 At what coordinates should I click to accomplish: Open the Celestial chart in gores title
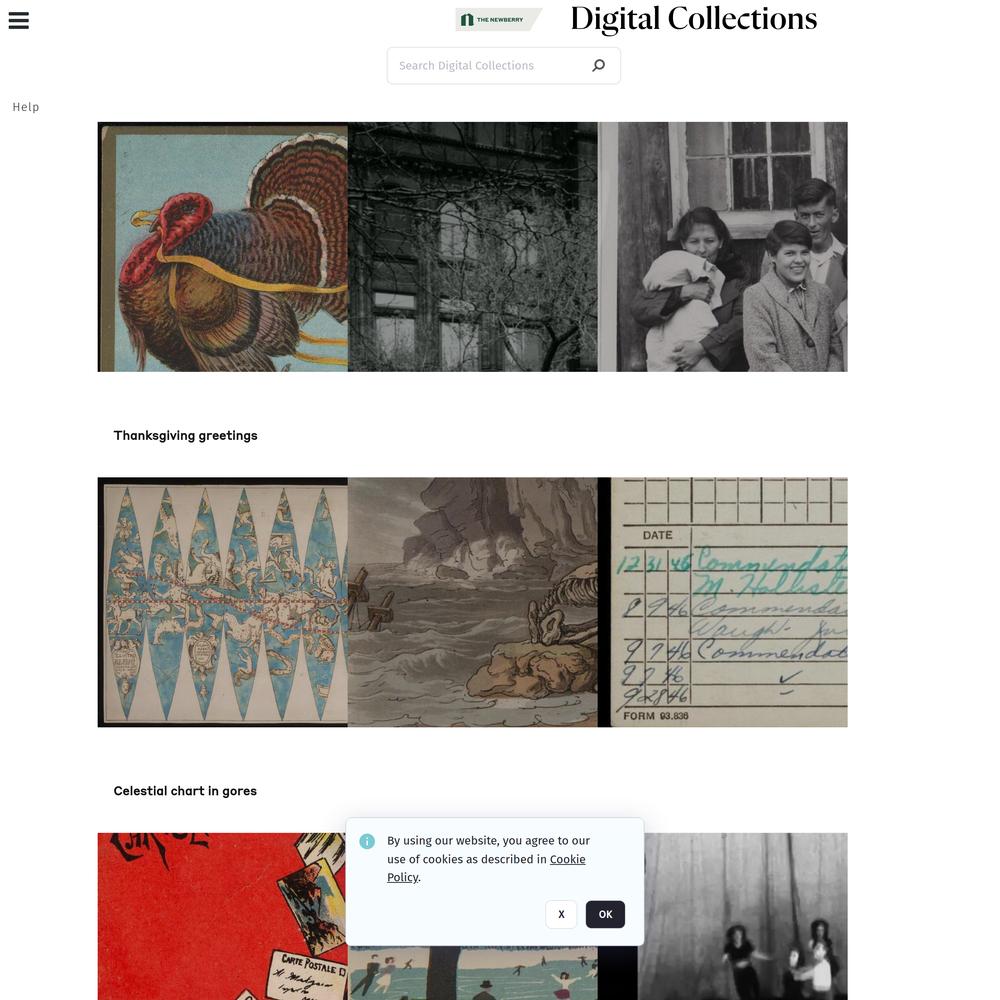point(185,791)
